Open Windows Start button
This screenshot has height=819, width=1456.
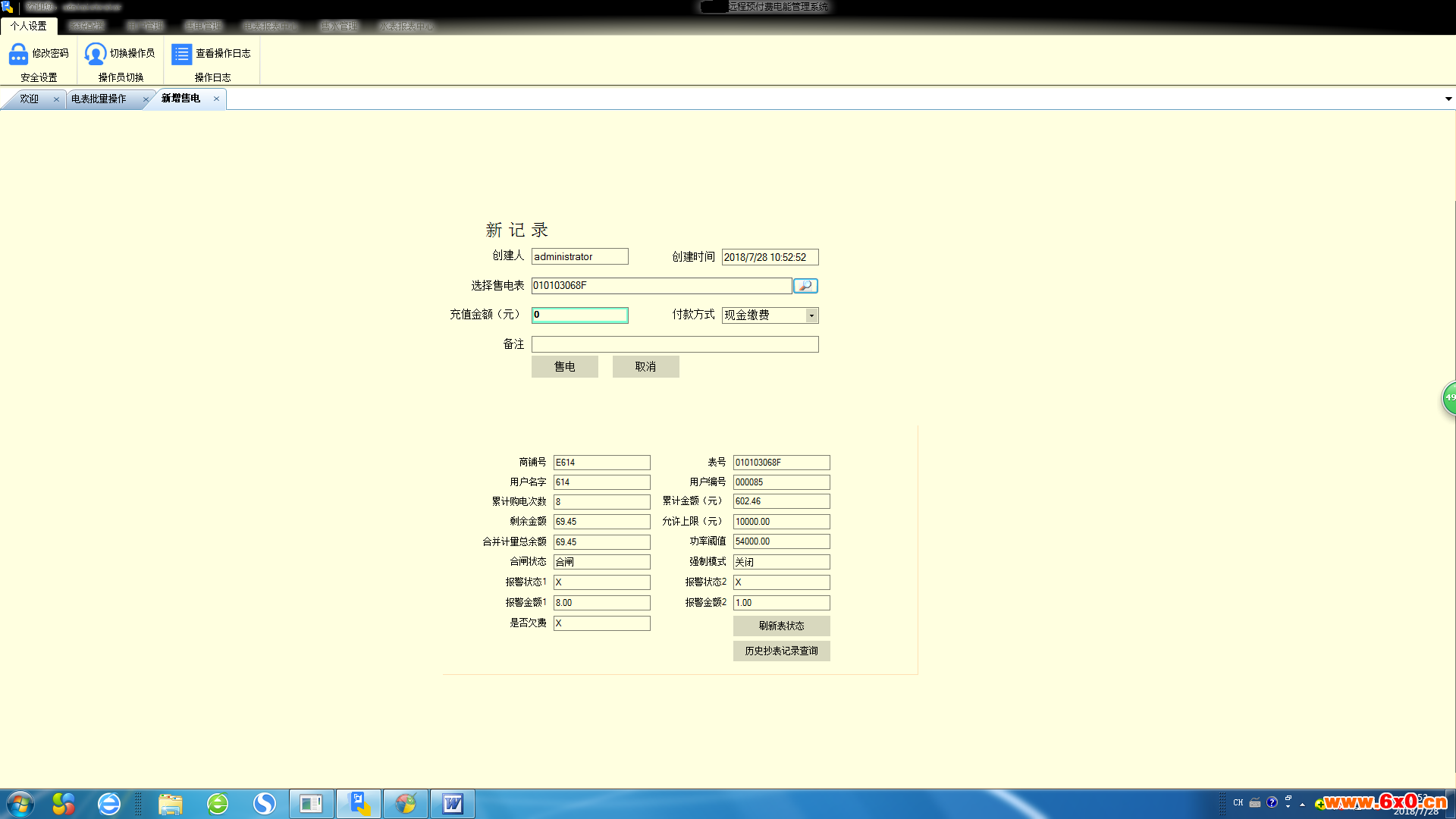click(20, 804)
